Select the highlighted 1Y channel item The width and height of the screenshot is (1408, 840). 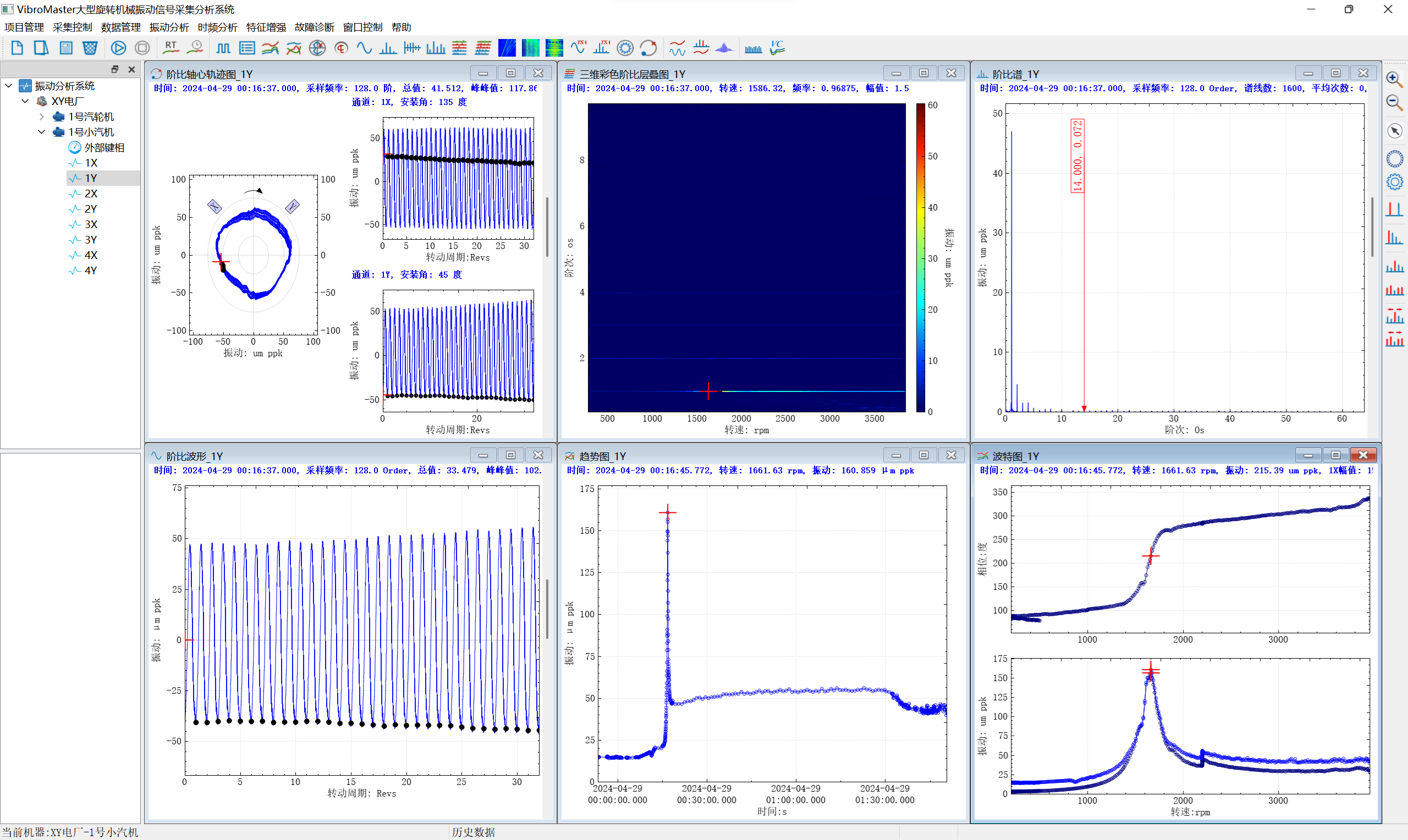[103, 178]
